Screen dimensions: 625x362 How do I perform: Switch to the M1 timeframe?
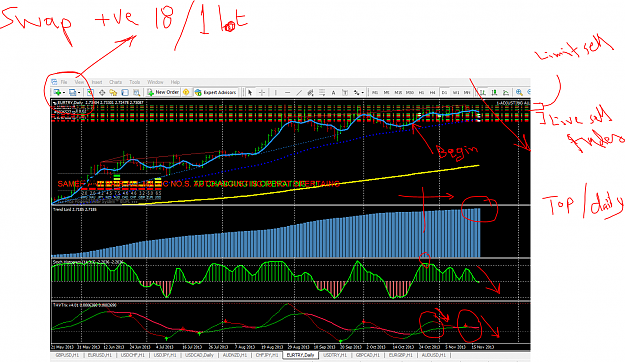click(375, 92)
